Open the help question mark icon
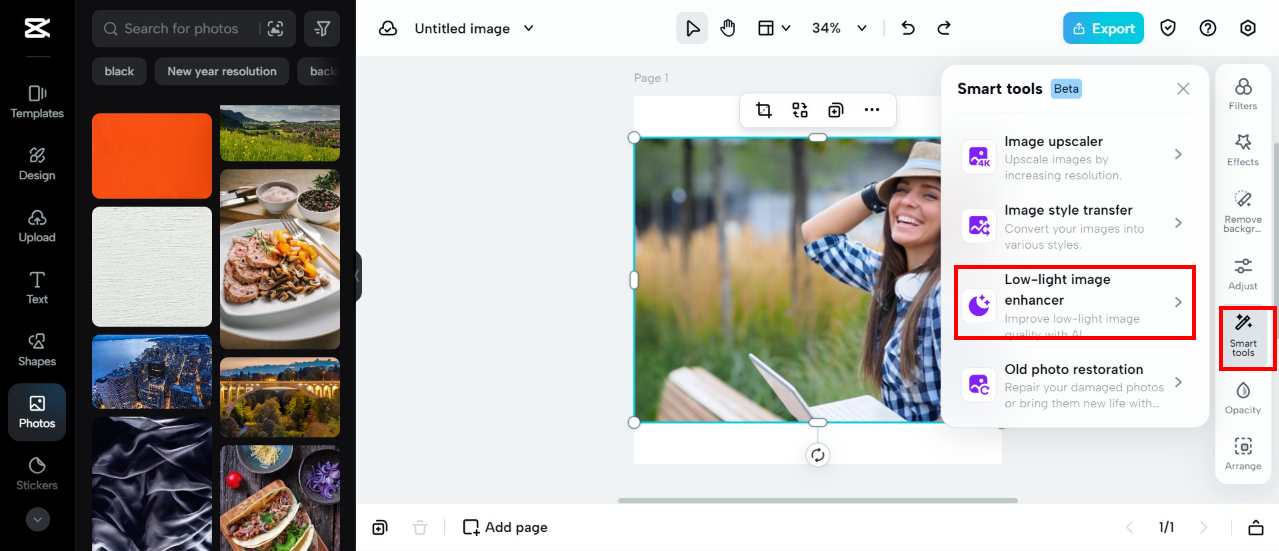Image resolution: width=1279 pixels, height=551 pixels. (x=1208, y=28)
